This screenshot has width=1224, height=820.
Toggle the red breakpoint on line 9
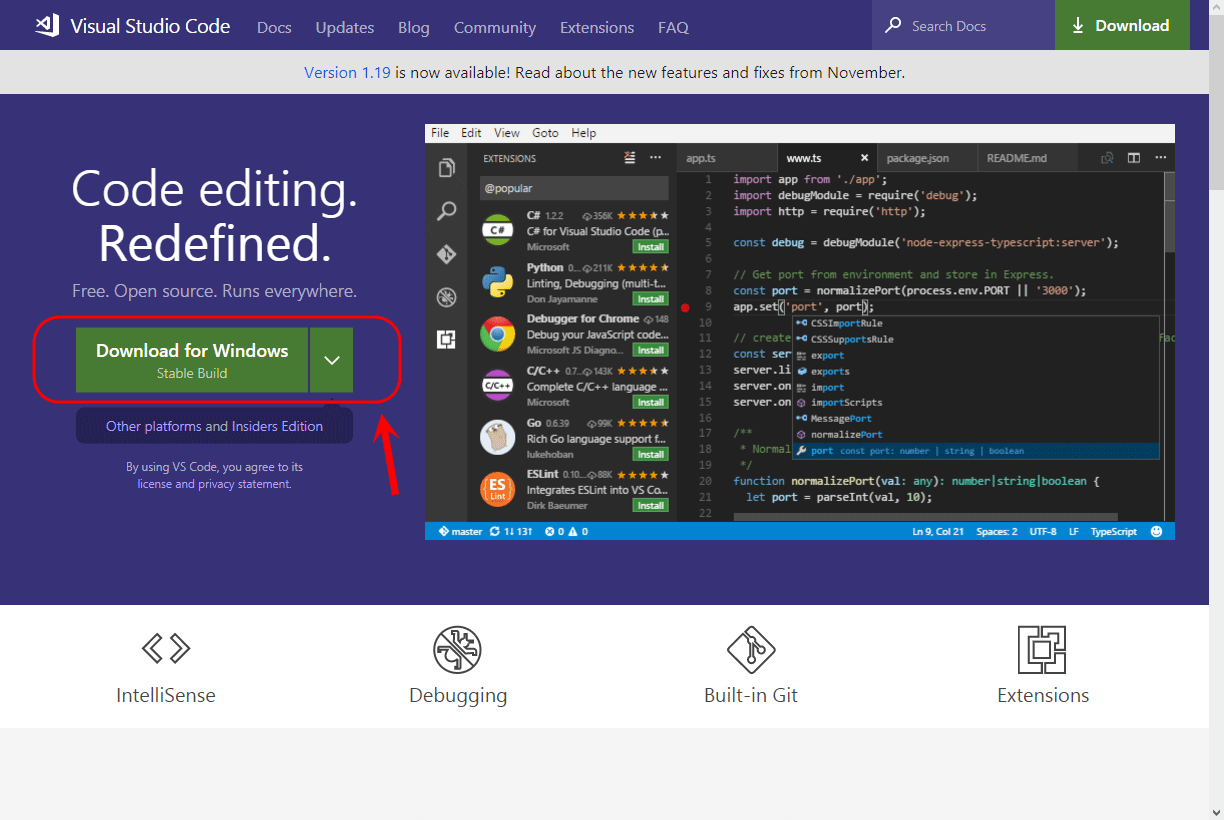[x=685, y=307]
